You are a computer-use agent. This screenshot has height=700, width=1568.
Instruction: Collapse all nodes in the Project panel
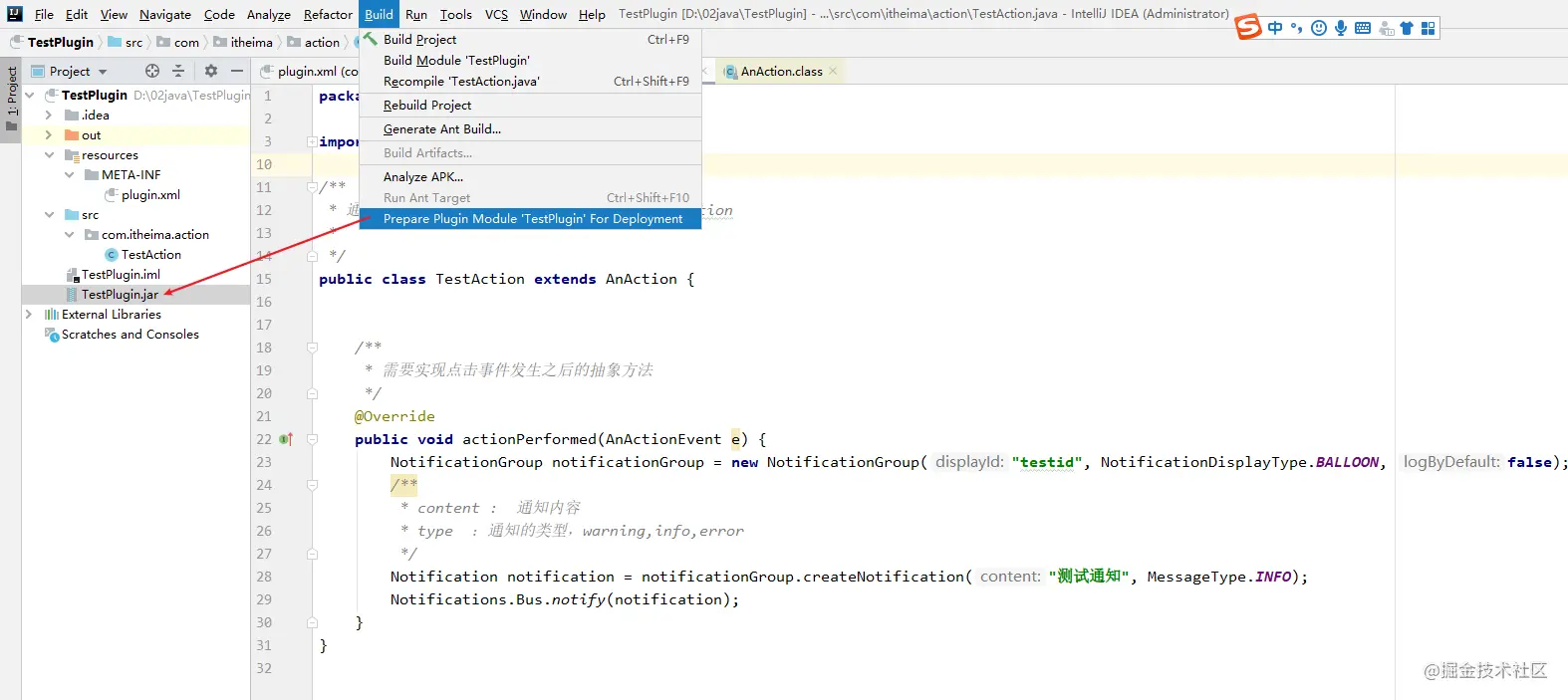178,71
